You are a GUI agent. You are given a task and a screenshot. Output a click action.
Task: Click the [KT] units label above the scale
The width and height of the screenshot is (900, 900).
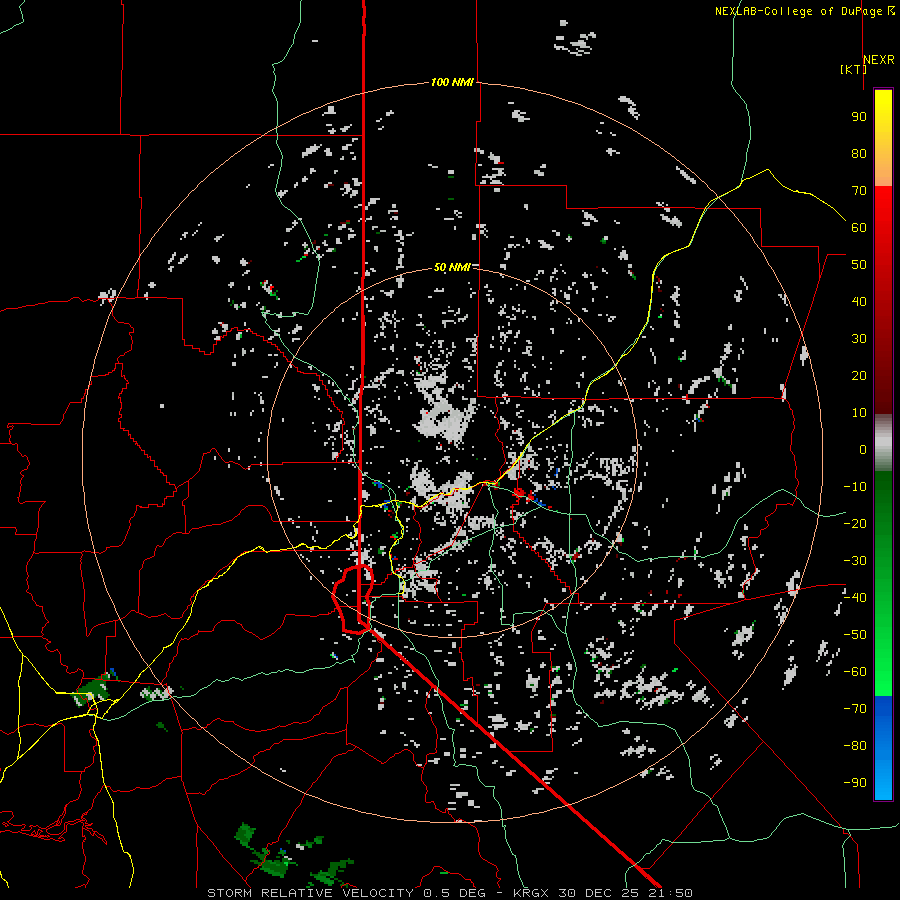[852, 69]
